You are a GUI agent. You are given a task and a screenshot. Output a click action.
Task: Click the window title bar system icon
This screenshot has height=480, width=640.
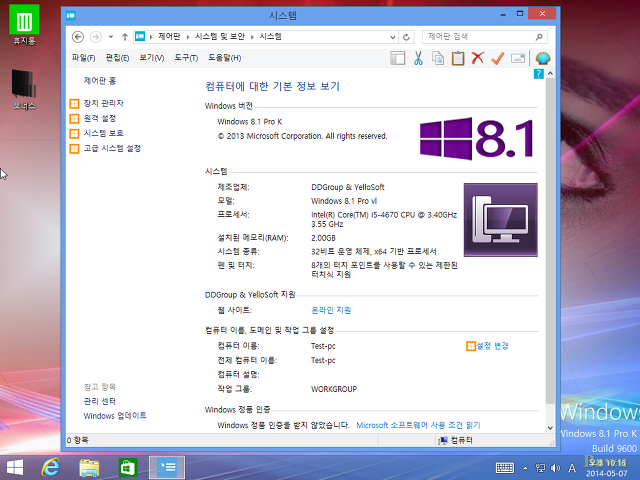click(71, 16)
